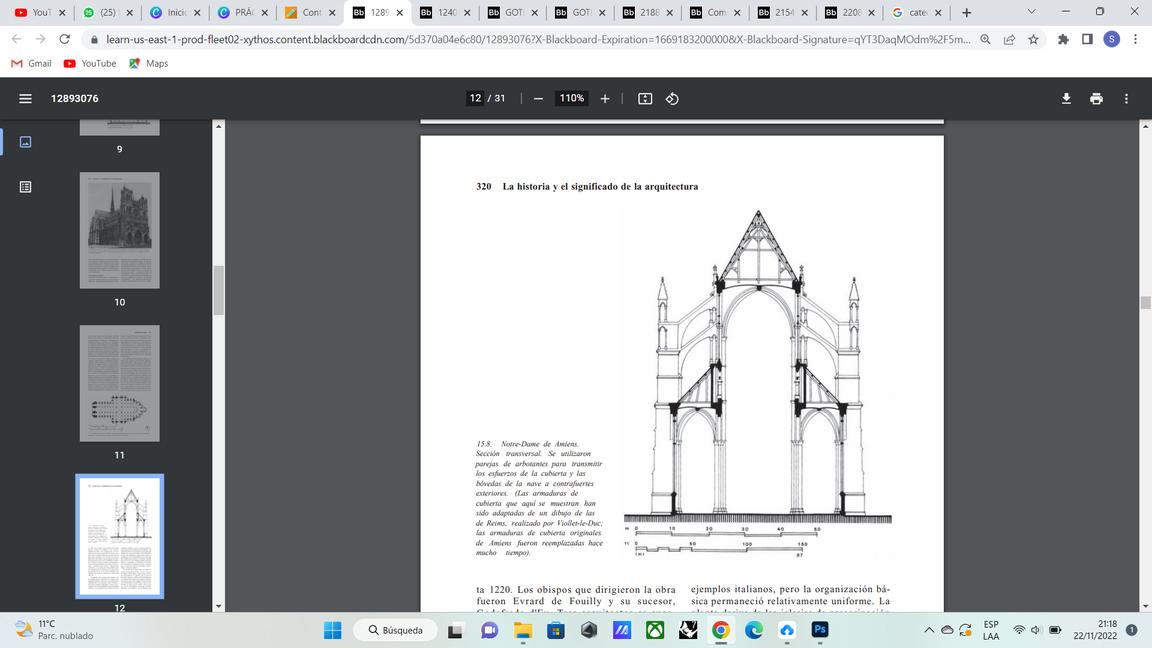Open the Gmail bookmark
The height and width of the screenshot is (648, 1152).
point(31,63)
